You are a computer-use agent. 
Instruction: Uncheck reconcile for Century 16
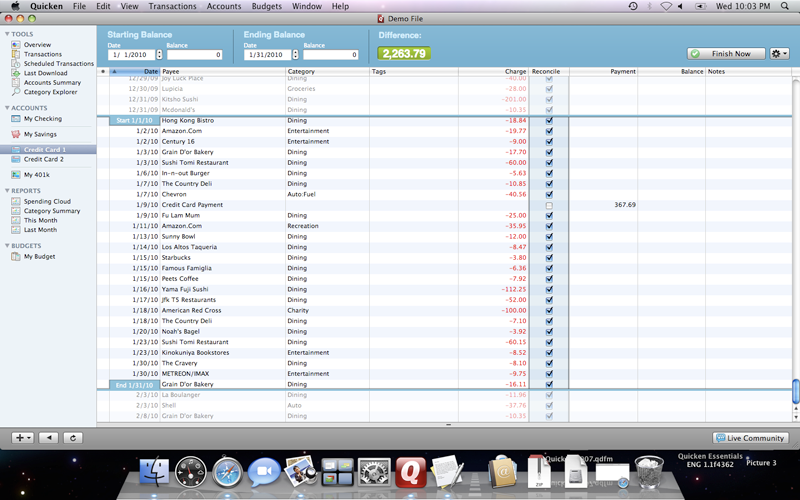point(549,142)
